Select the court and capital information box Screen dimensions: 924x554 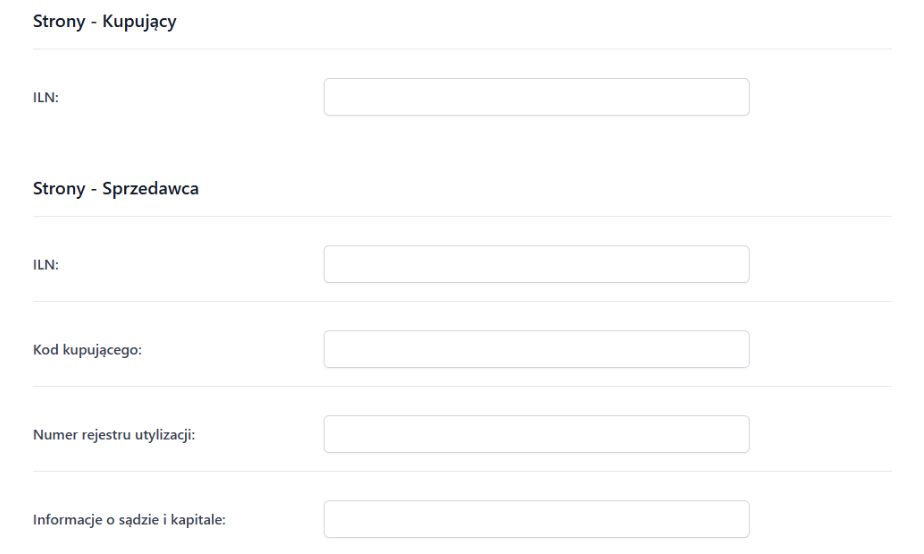[536, 519]
